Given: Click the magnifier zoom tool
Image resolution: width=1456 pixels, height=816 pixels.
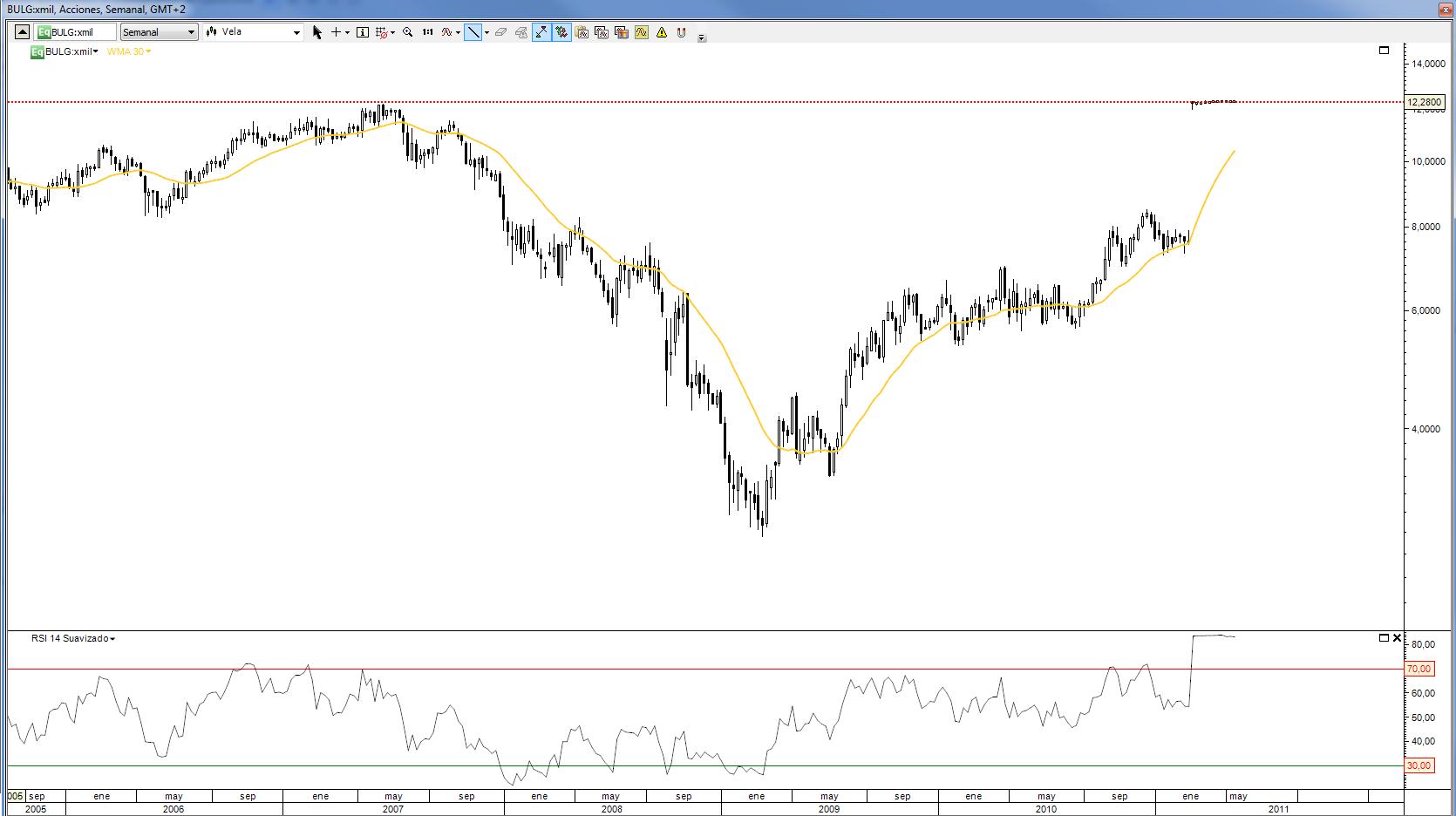Looking at the screenshot, I should 407,32.
